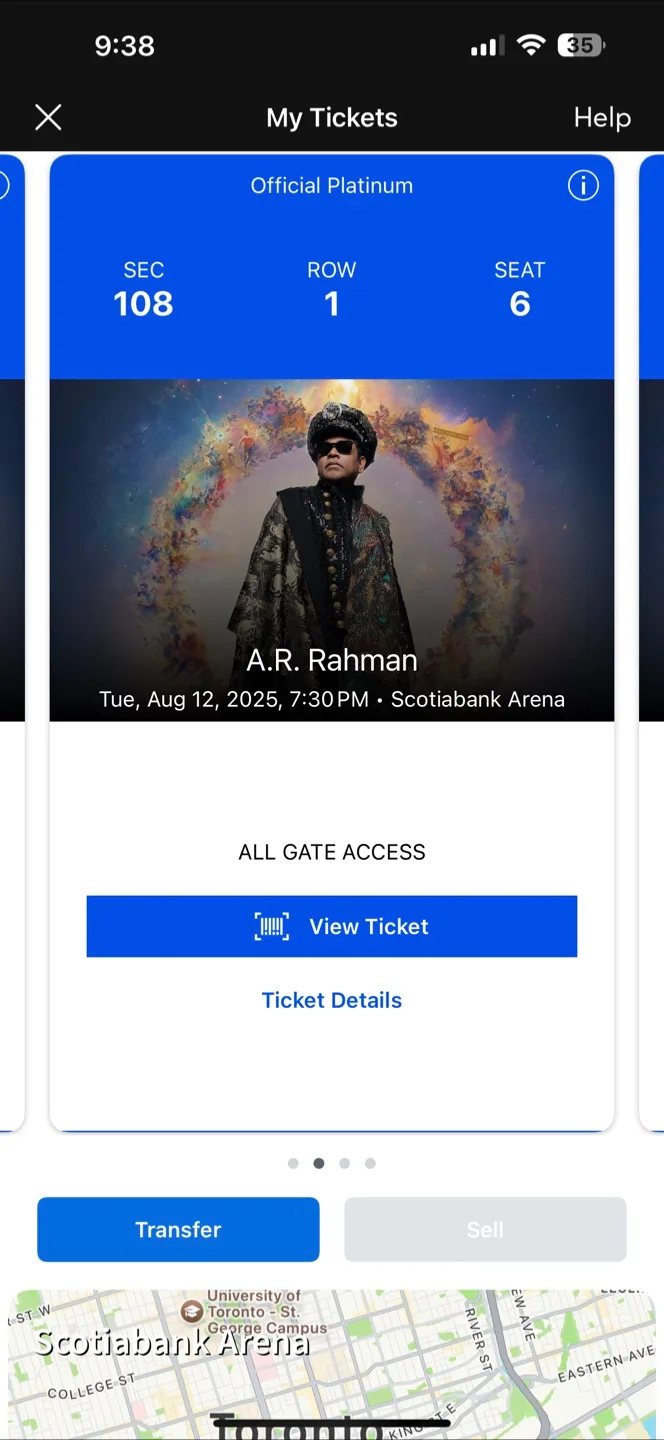
Task: Tap the barcode icon on View Ticket
Action: click(272, 927)
